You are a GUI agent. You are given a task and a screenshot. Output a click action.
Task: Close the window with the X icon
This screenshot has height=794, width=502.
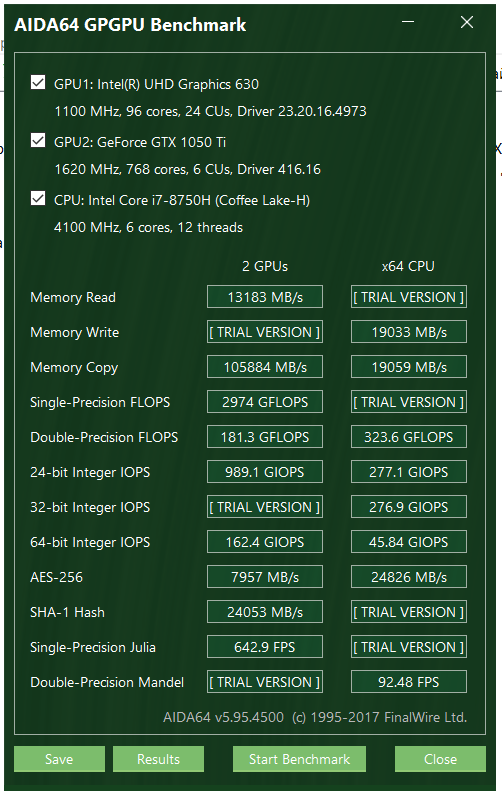[467, 22]
